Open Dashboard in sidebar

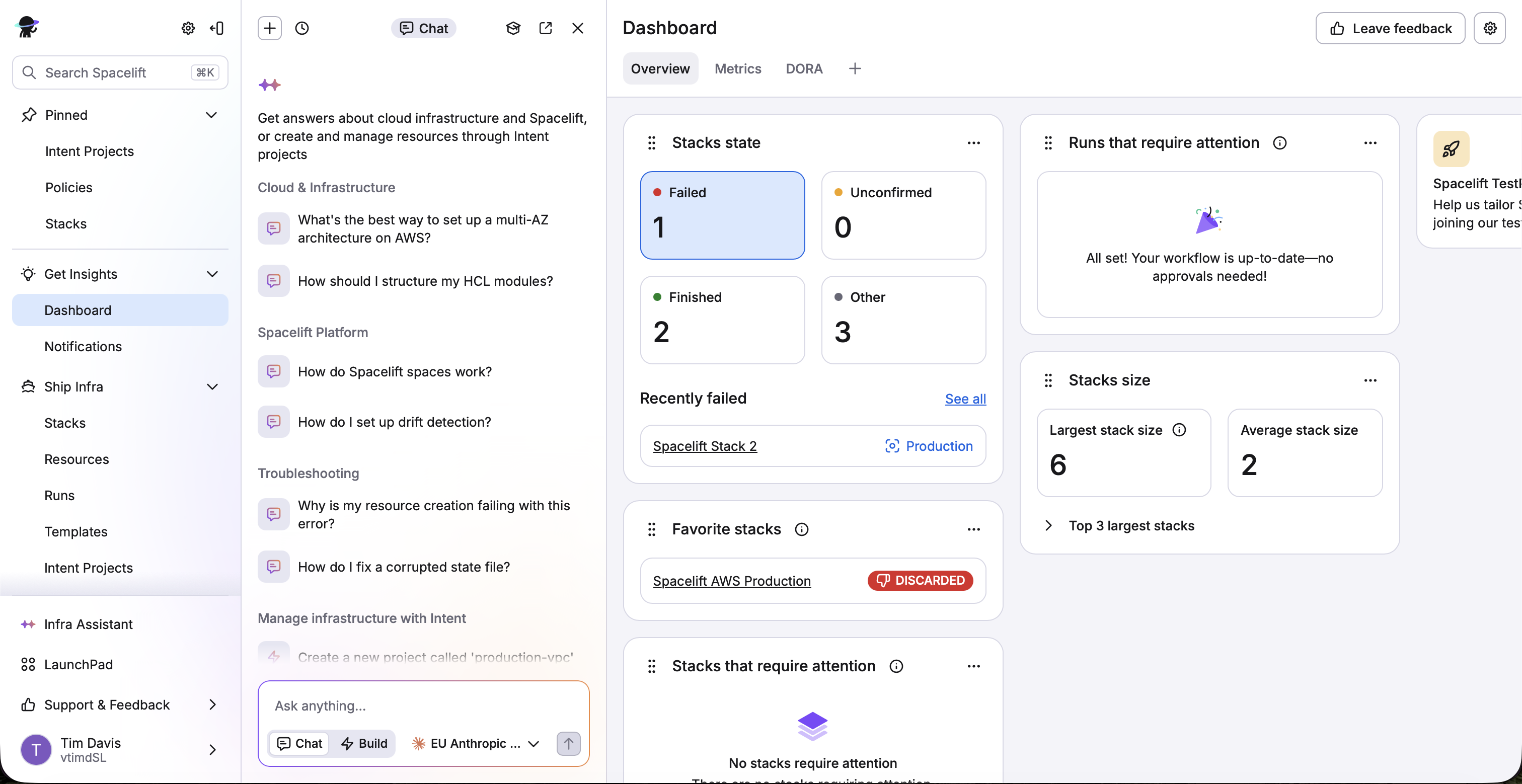coord(120,310)
